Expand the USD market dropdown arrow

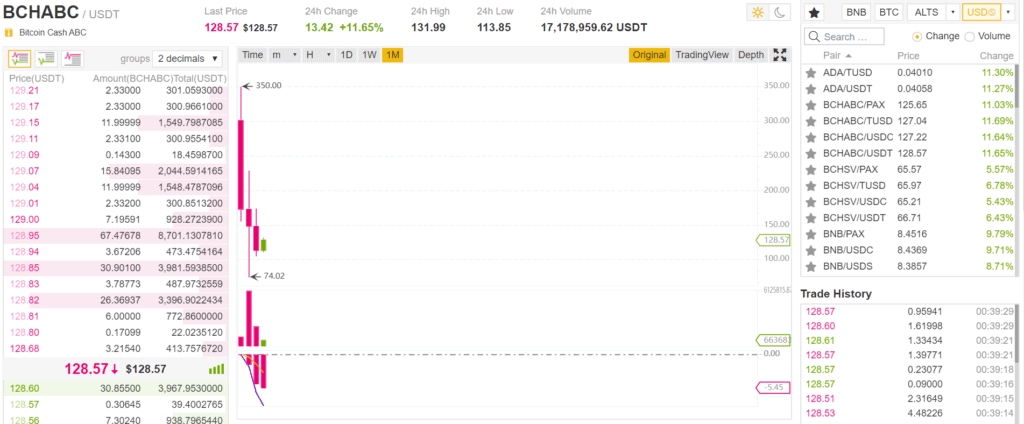pos(1007,12)
